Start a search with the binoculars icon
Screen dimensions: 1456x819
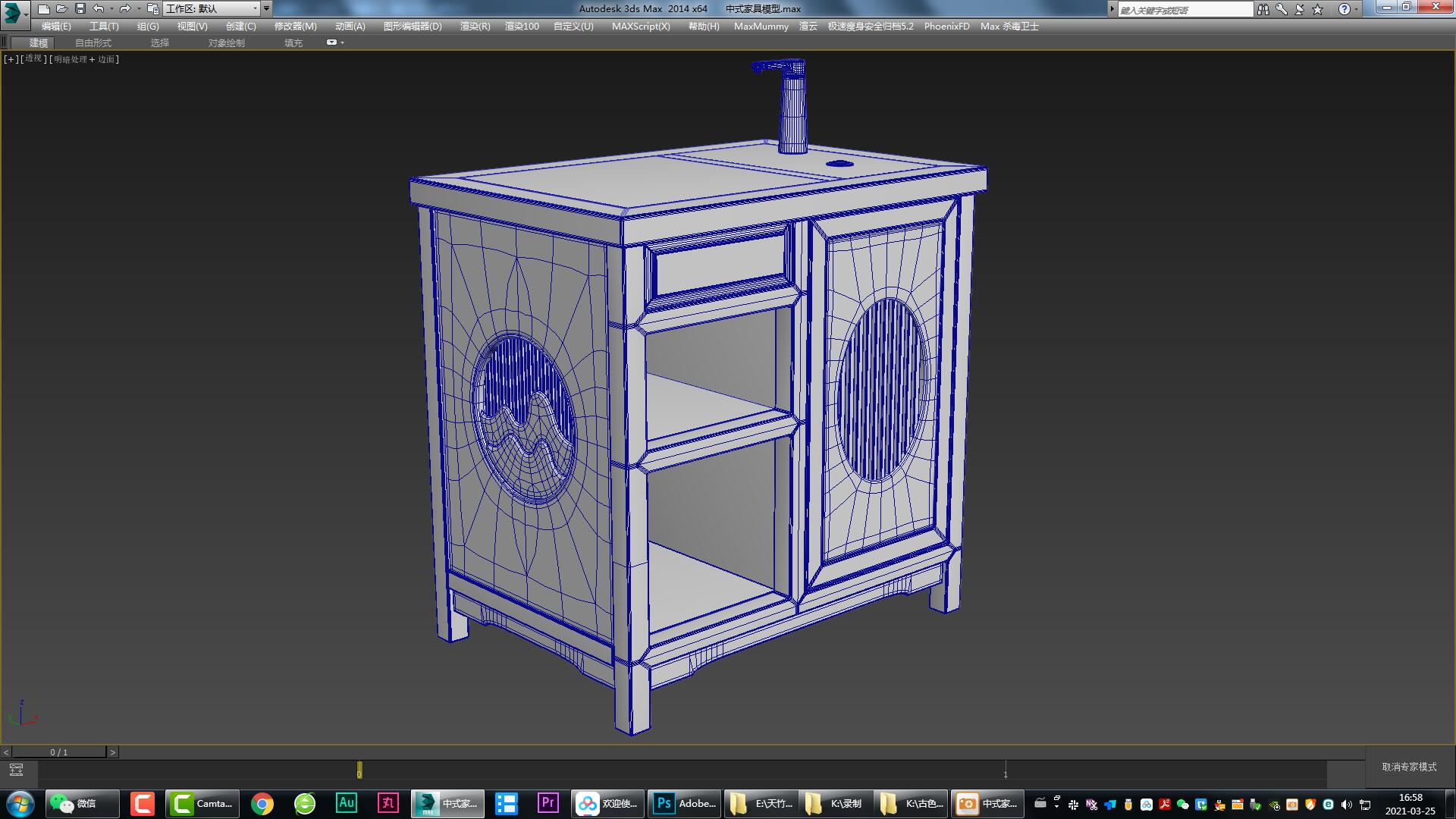click(1263, 8)
